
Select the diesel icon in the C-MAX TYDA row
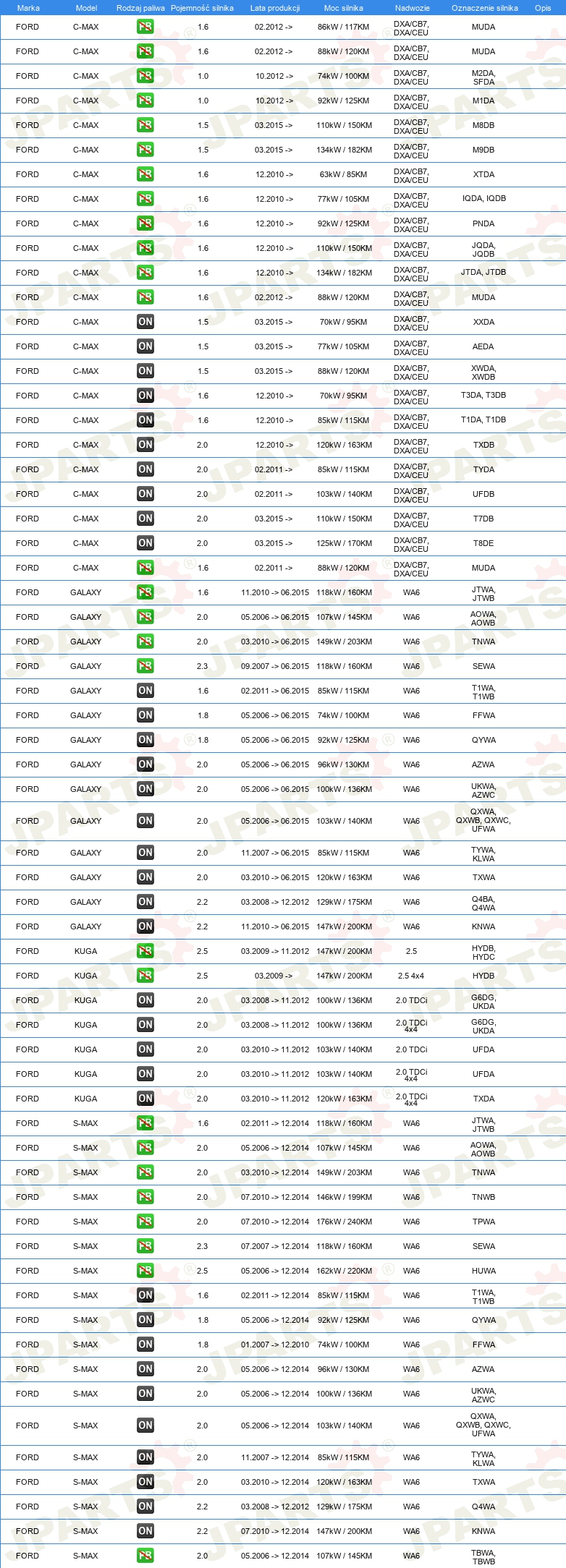coord(145,469)
